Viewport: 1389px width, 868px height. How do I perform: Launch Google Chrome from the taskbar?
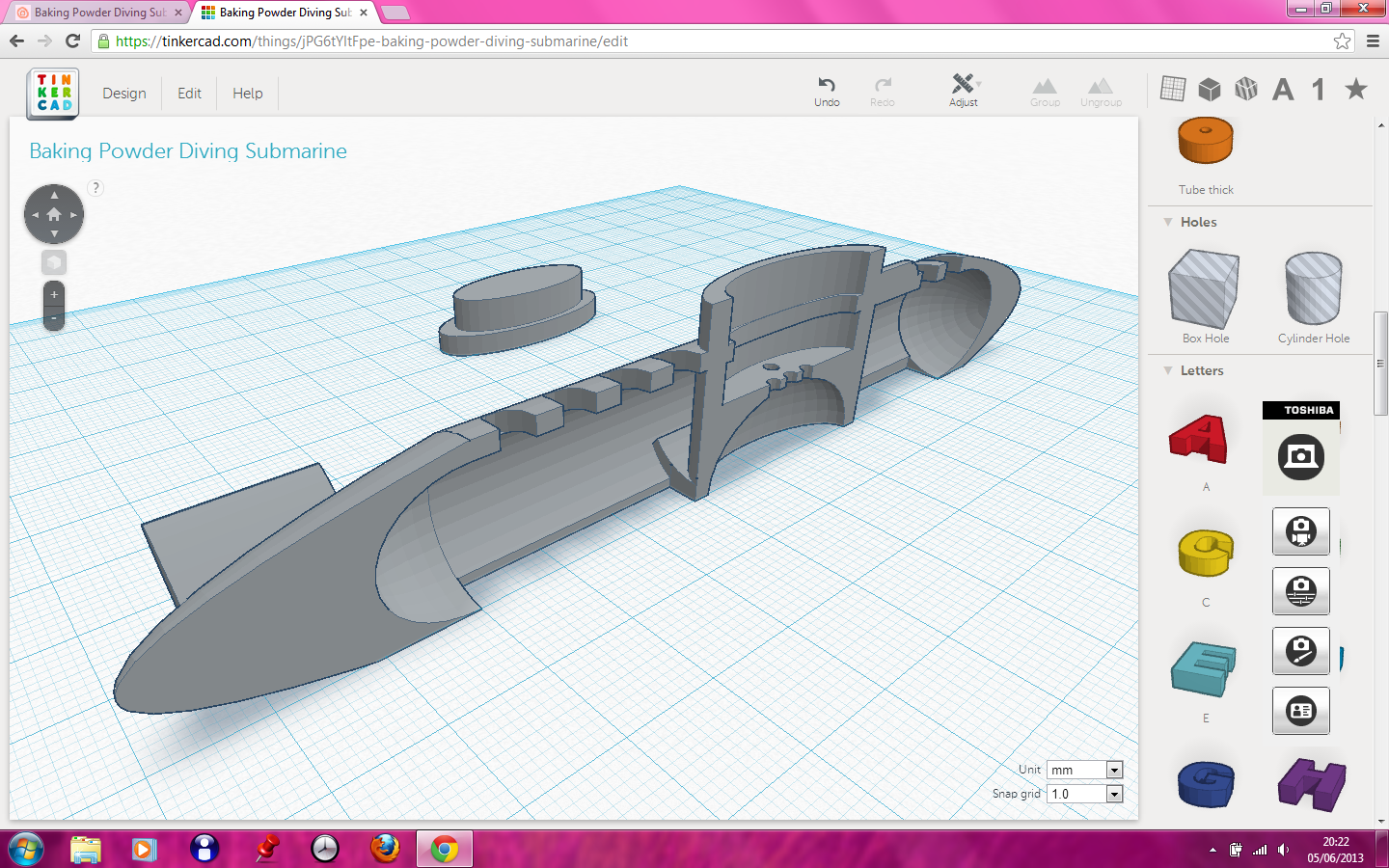444,849
